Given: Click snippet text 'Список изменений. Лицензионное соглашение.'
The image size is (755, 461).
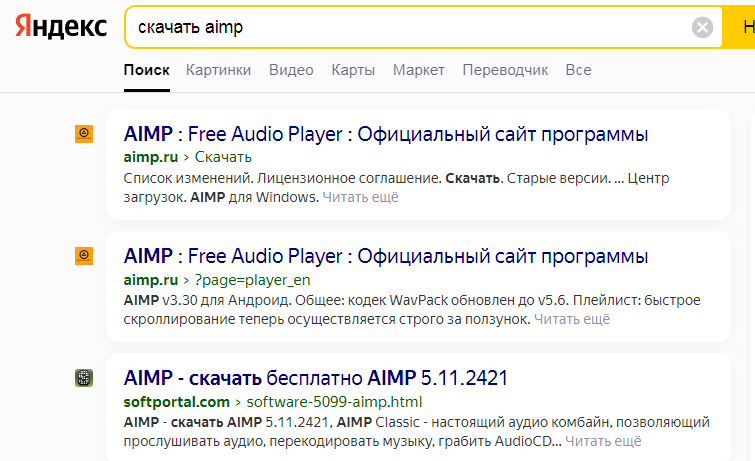Looking at the screenshot, I should click(283, 178).
